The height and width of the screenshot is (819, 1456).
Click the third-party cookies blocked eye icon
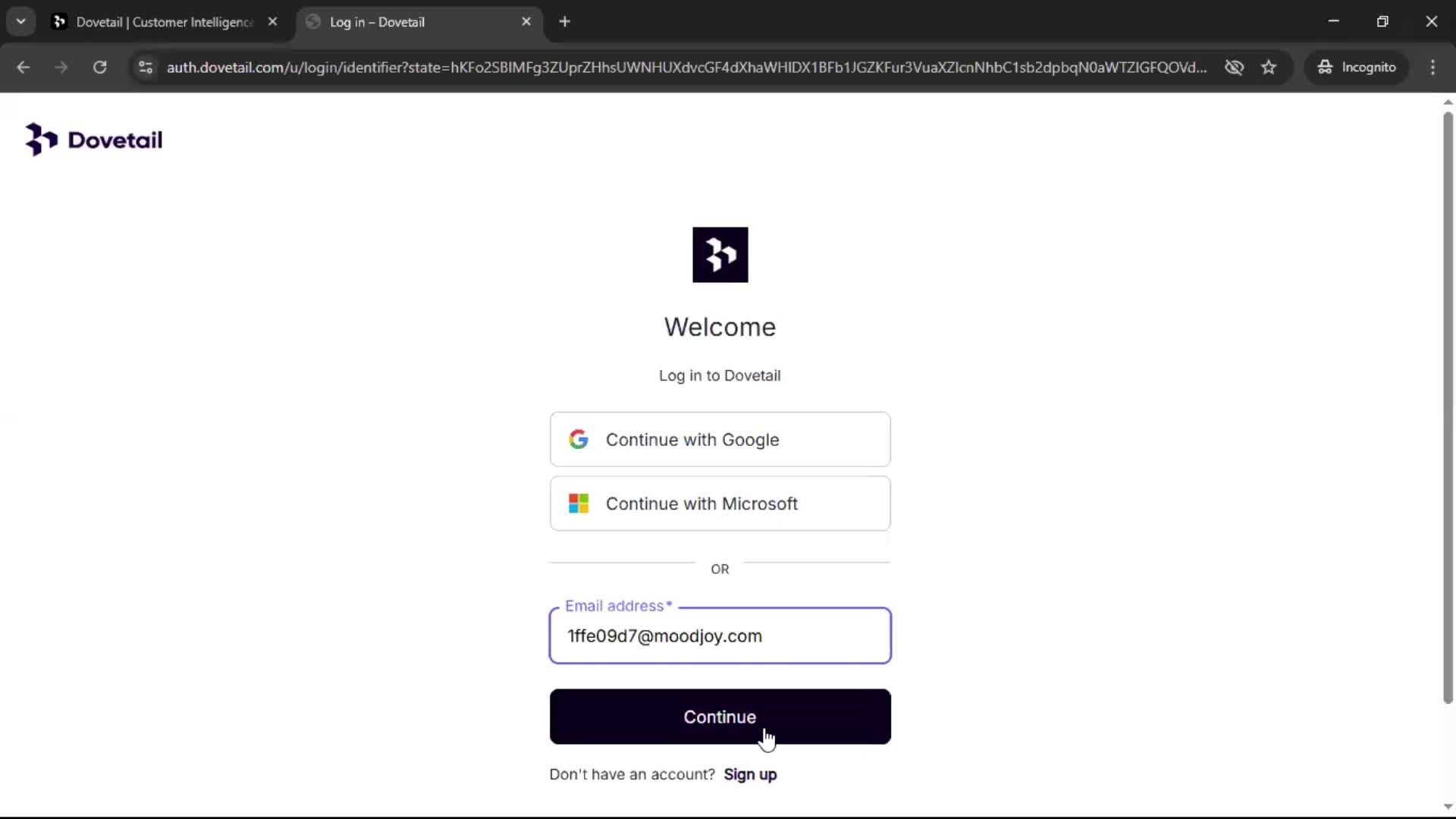[x=1234, y=67]
